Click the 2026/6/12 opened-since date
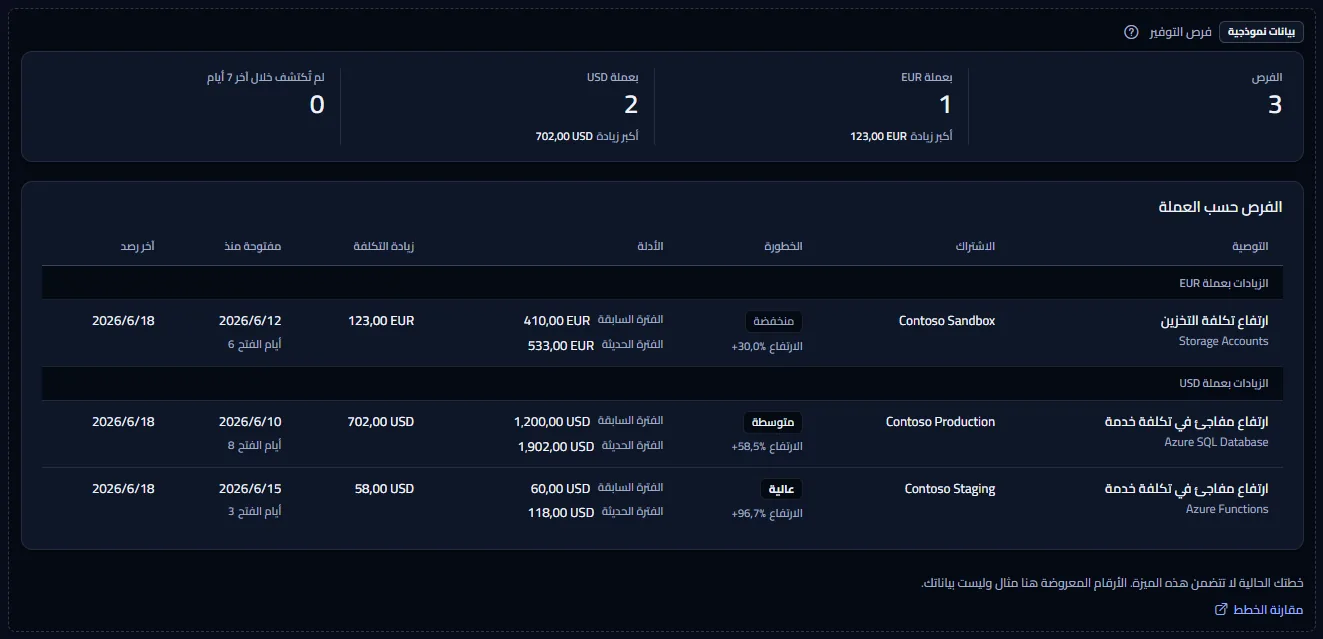Screen dimensions: 1323x639 250,321
